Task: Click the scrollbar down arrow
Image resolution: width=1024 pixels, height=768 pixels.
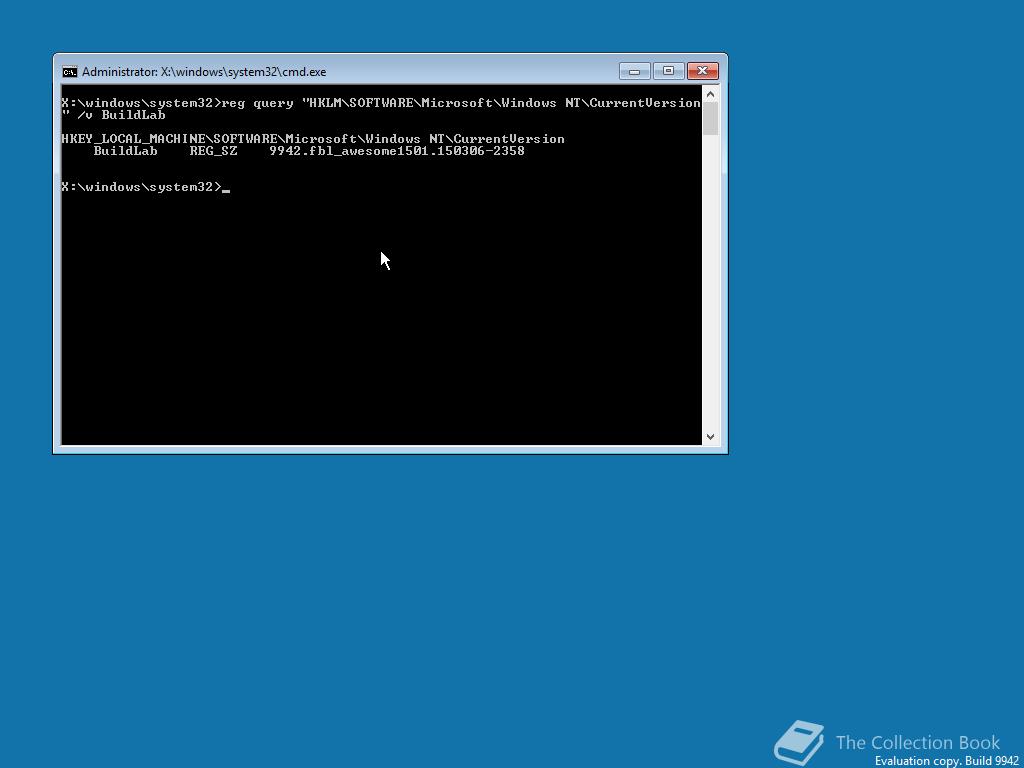Action: pos(711,437)
